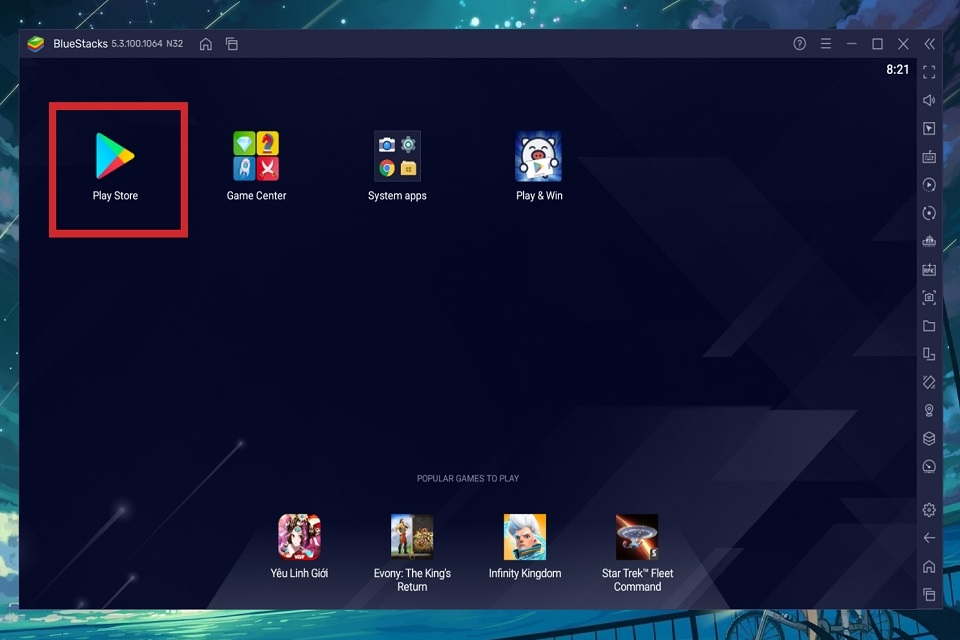Minimize the BlueStacks window
960x640 pixels.
pos(852,43)
